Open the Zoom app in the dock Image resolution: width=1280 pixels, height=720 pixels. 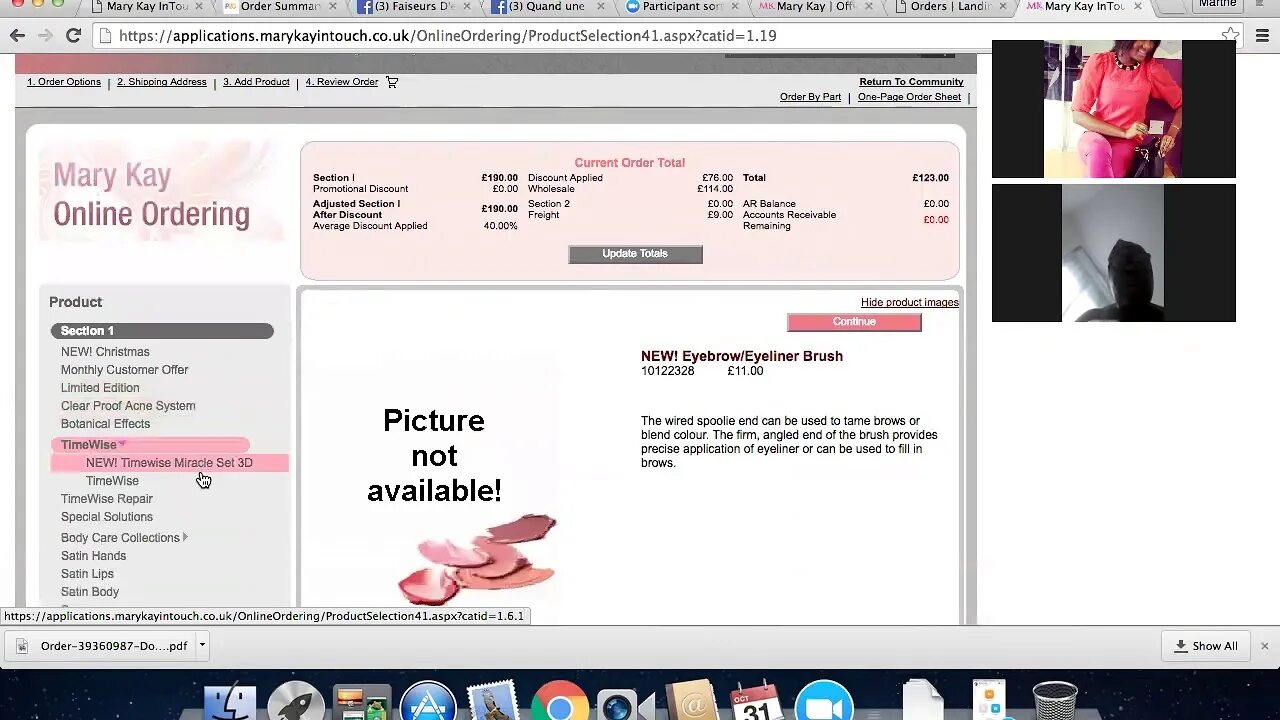coord(824,702)
